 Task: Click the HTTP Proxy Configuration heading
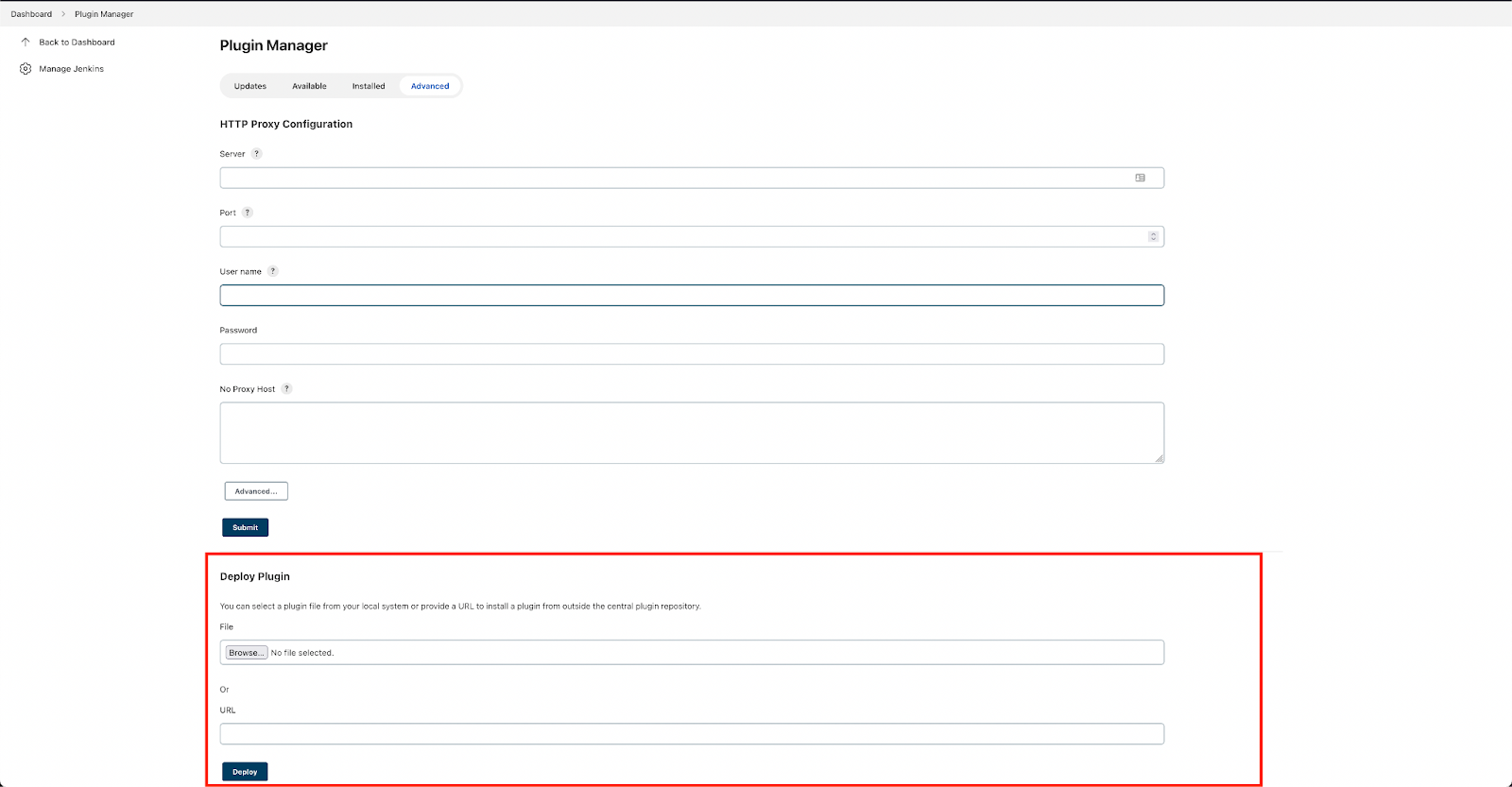point(286,124)
